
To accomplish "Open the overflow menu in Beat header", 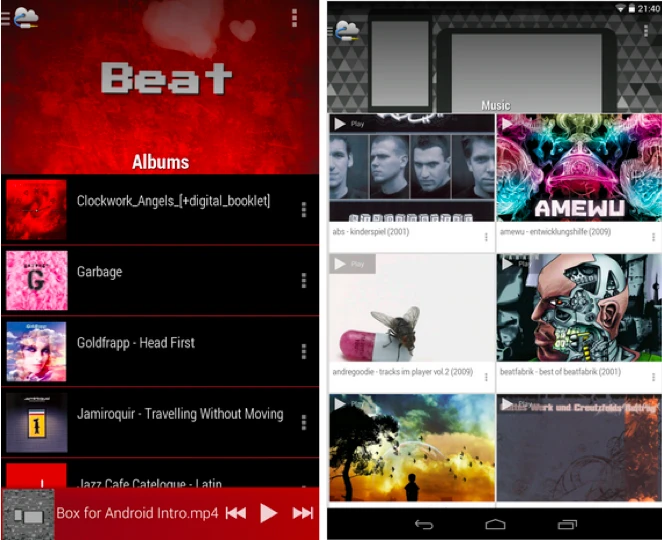I will tap(294, 18).
